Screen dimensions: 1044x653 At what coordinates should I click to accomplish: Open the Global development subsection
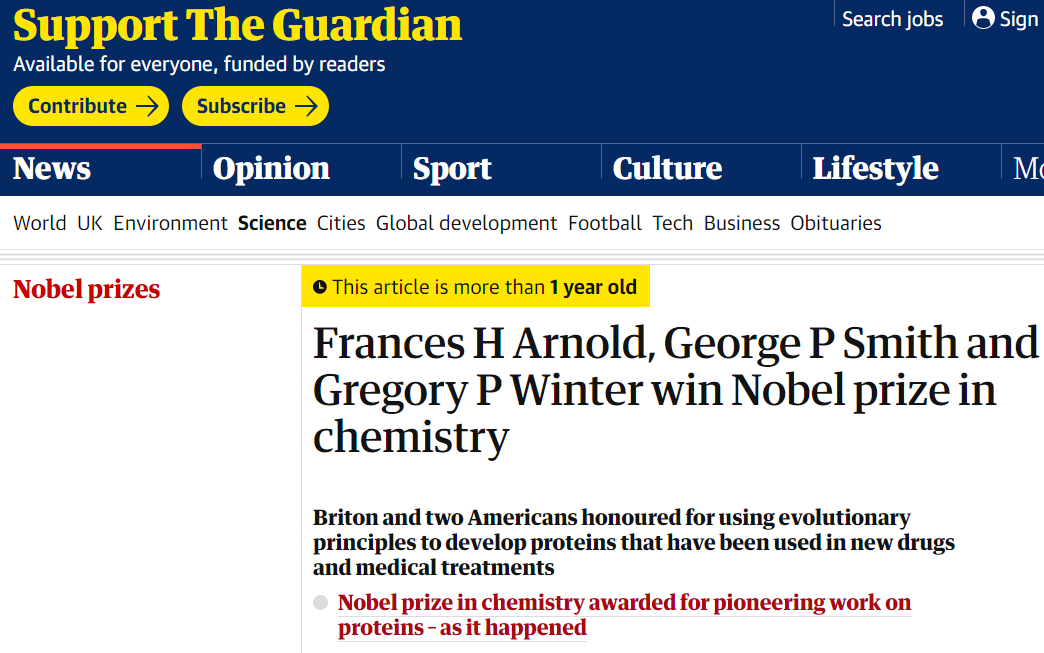pyautogui.click(x=466, y=223)
